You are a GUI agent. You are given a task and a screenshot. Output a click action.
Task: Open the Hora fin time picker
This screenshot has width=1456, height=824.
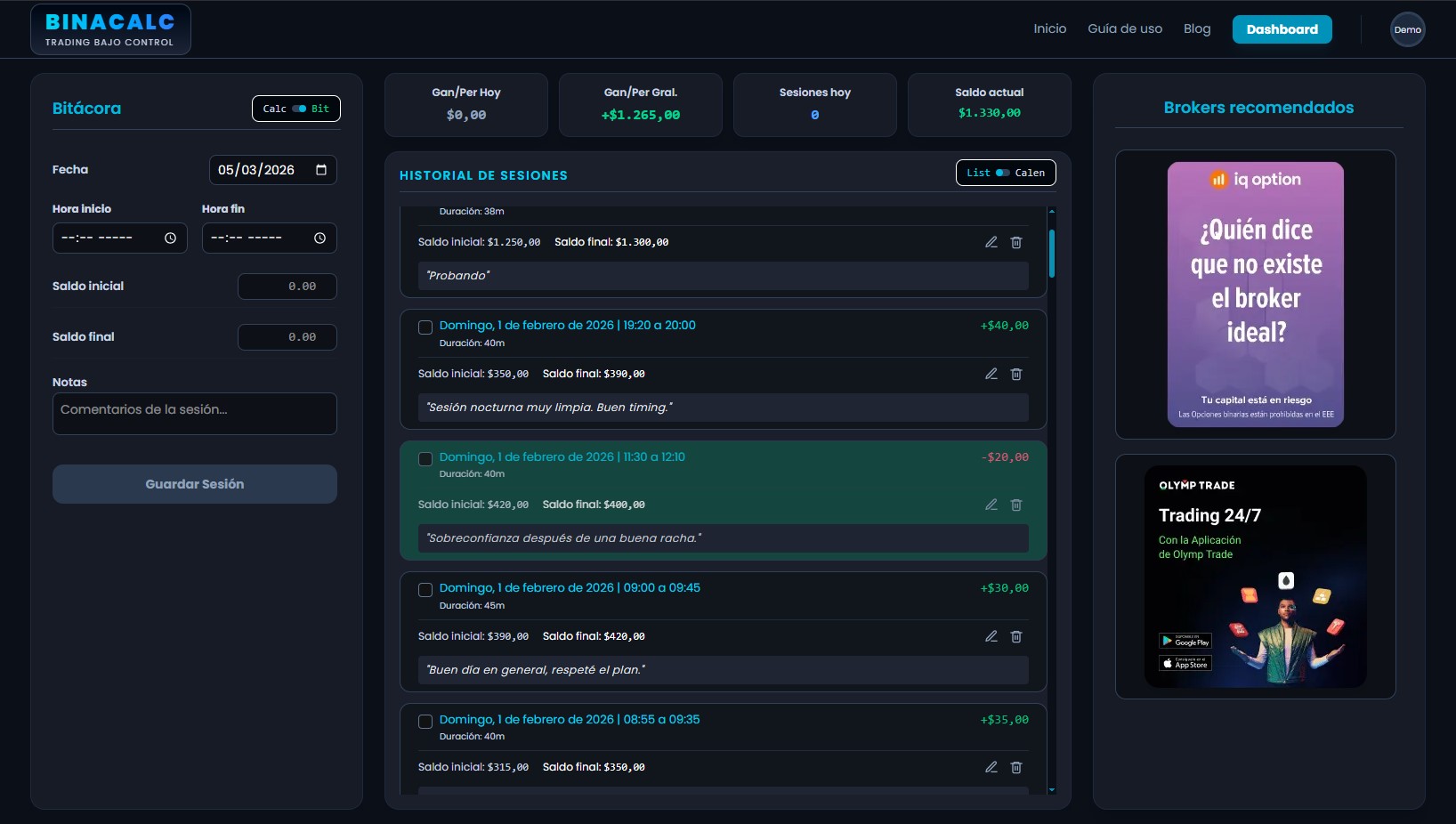click(x=320, y=238)
